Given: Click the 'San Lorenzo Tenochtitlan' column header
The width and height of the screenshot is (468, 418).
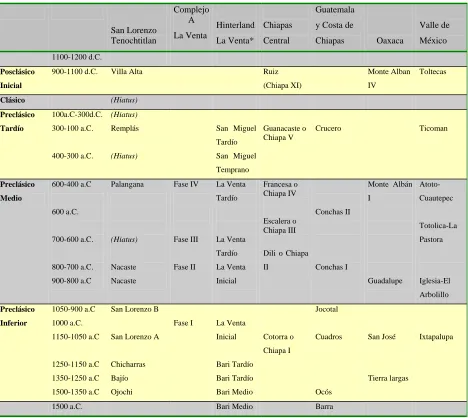Looking at the screenshot, I should [133, 35].
